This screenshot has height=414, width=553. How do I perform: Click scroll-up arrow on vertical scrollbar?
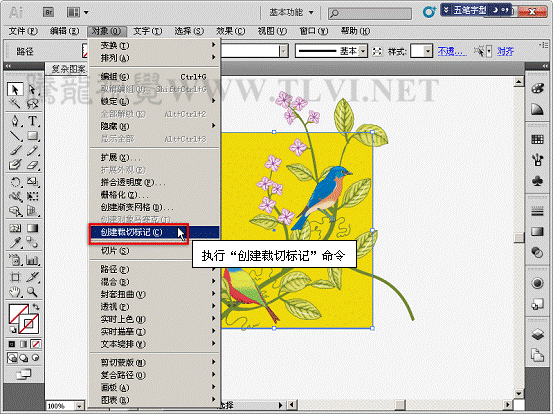coord(519,82)
